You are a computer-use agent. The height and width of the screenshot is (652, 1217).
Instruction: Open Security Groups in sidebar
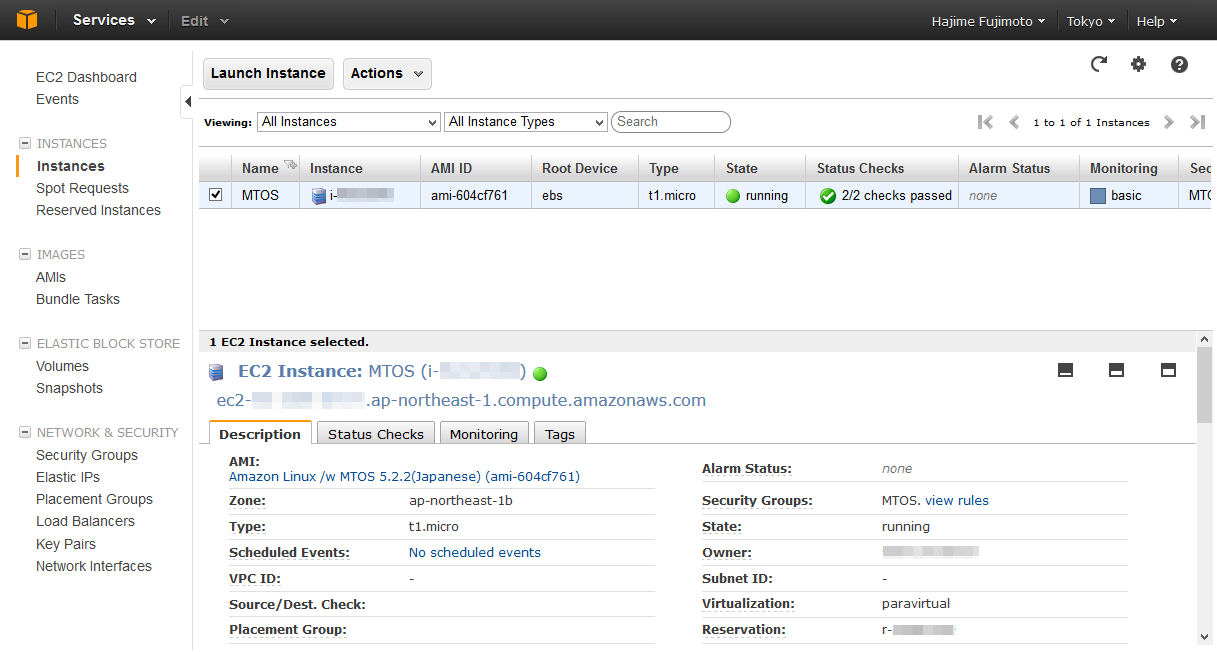(87, 455)
